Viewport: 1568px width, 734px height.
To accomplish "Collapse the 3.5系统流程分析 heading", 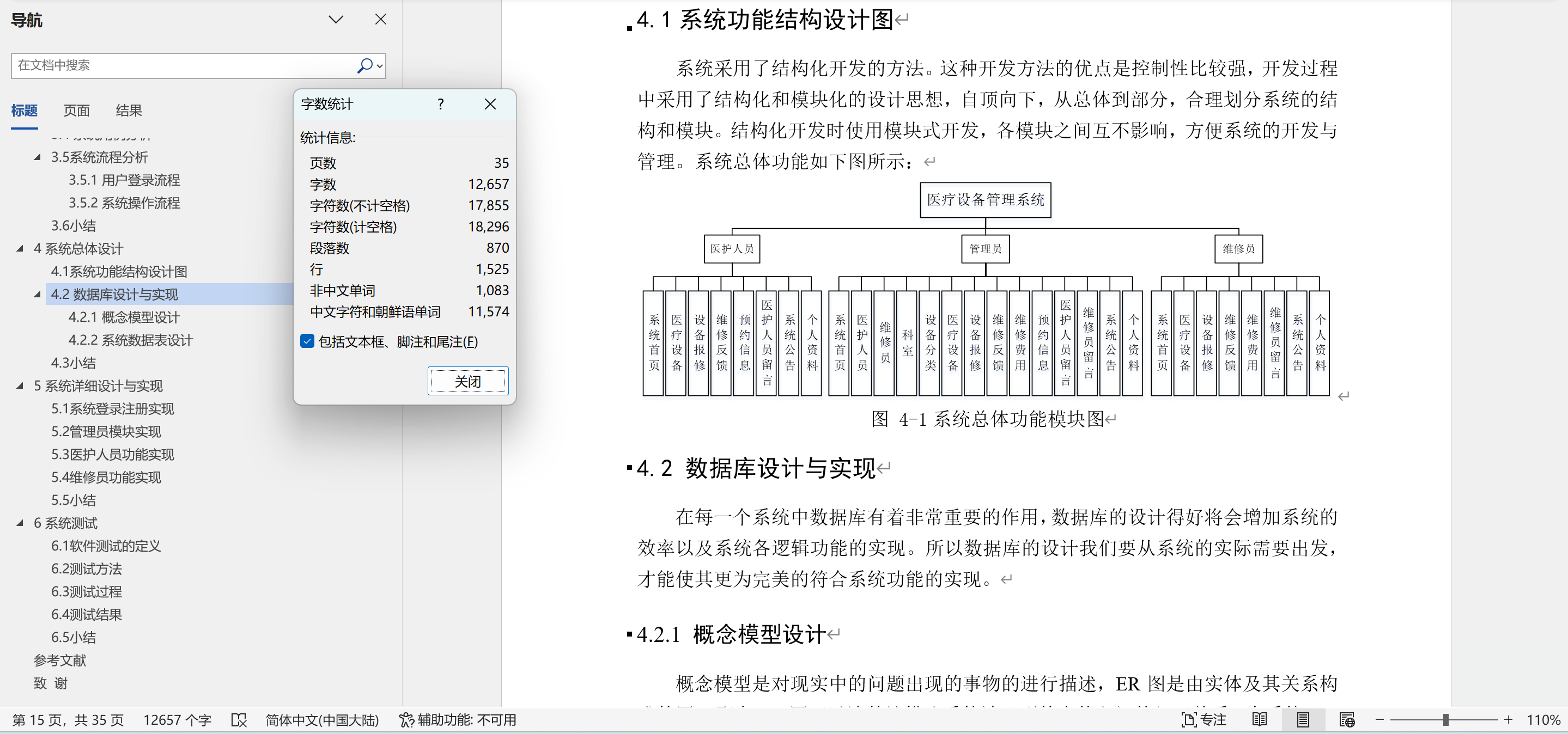I will (38, 157).
